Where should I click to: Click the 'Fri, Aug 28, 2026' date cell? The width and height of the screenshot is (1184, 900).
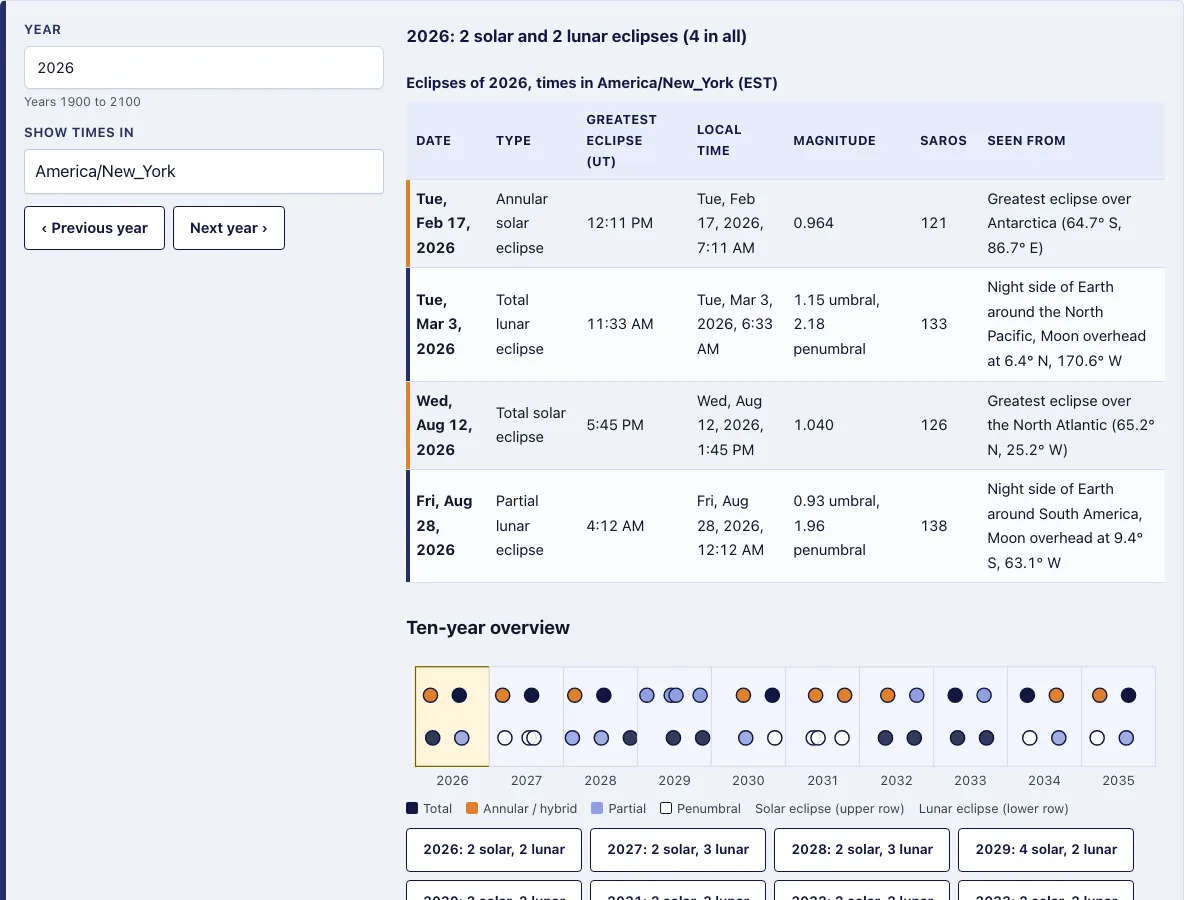445,526
